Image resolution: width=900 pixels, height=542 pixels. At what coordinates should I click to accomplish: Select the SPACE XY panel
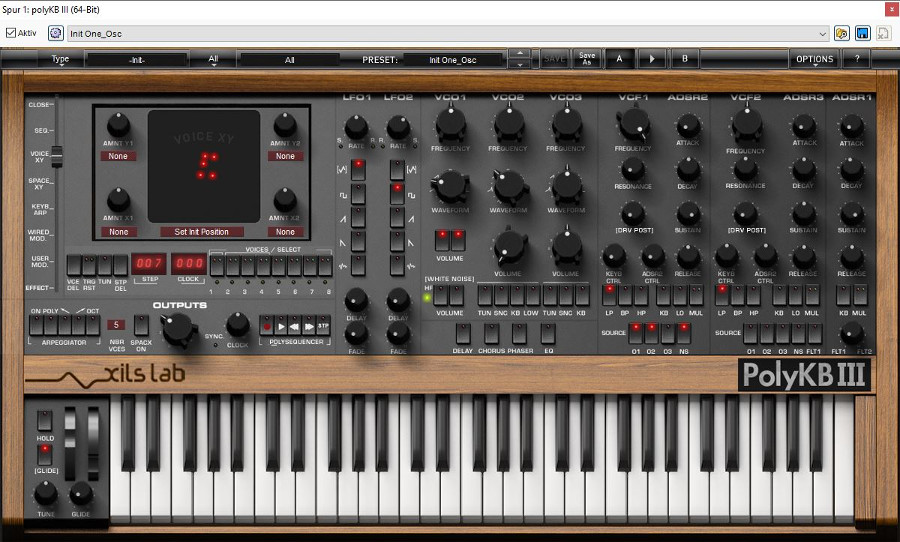point(39,183)
